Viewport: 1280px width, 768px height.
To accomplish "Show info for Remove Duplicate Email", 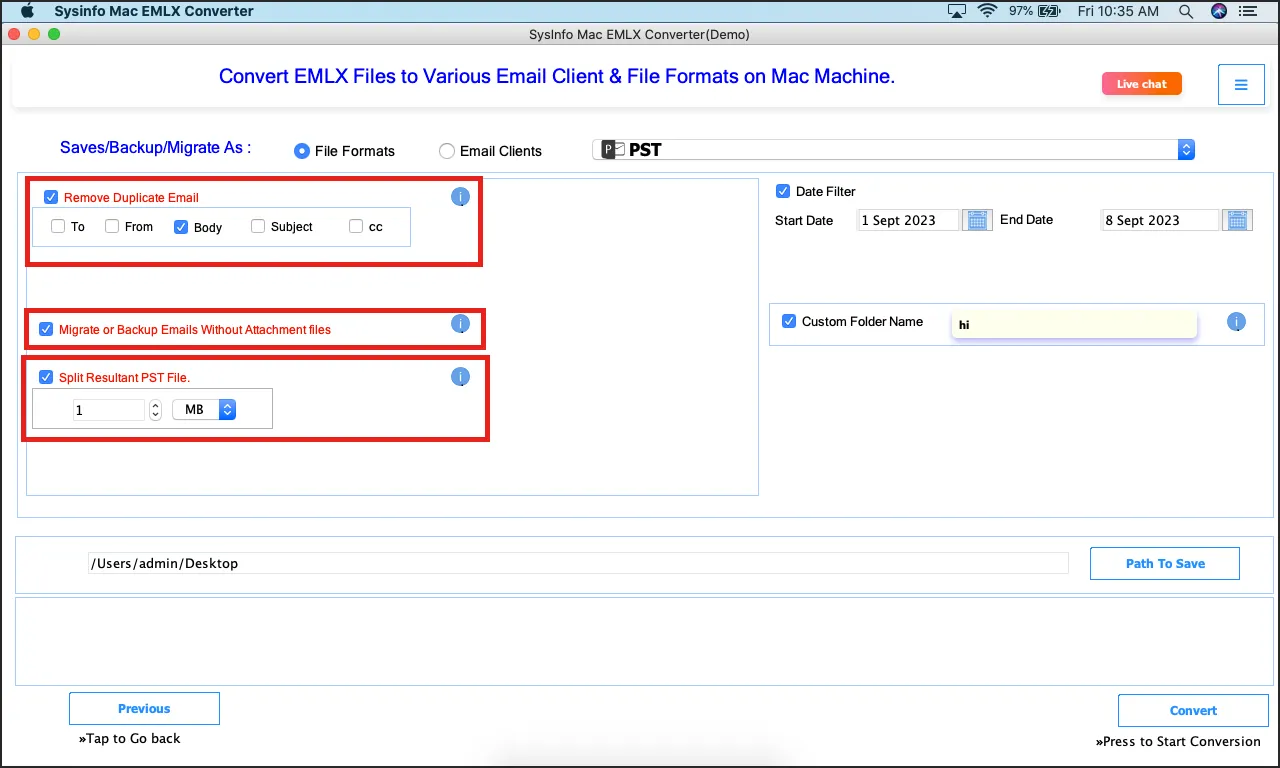I will [460, 197].
